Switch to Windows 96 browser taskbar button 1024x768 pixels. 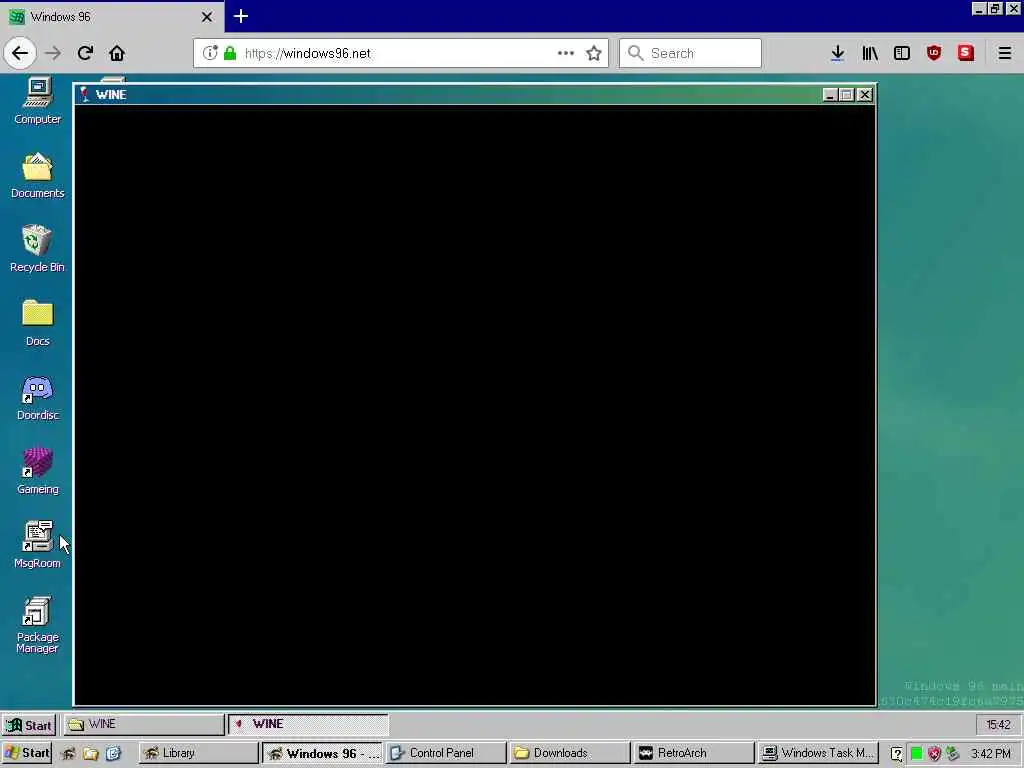(323, 753)
